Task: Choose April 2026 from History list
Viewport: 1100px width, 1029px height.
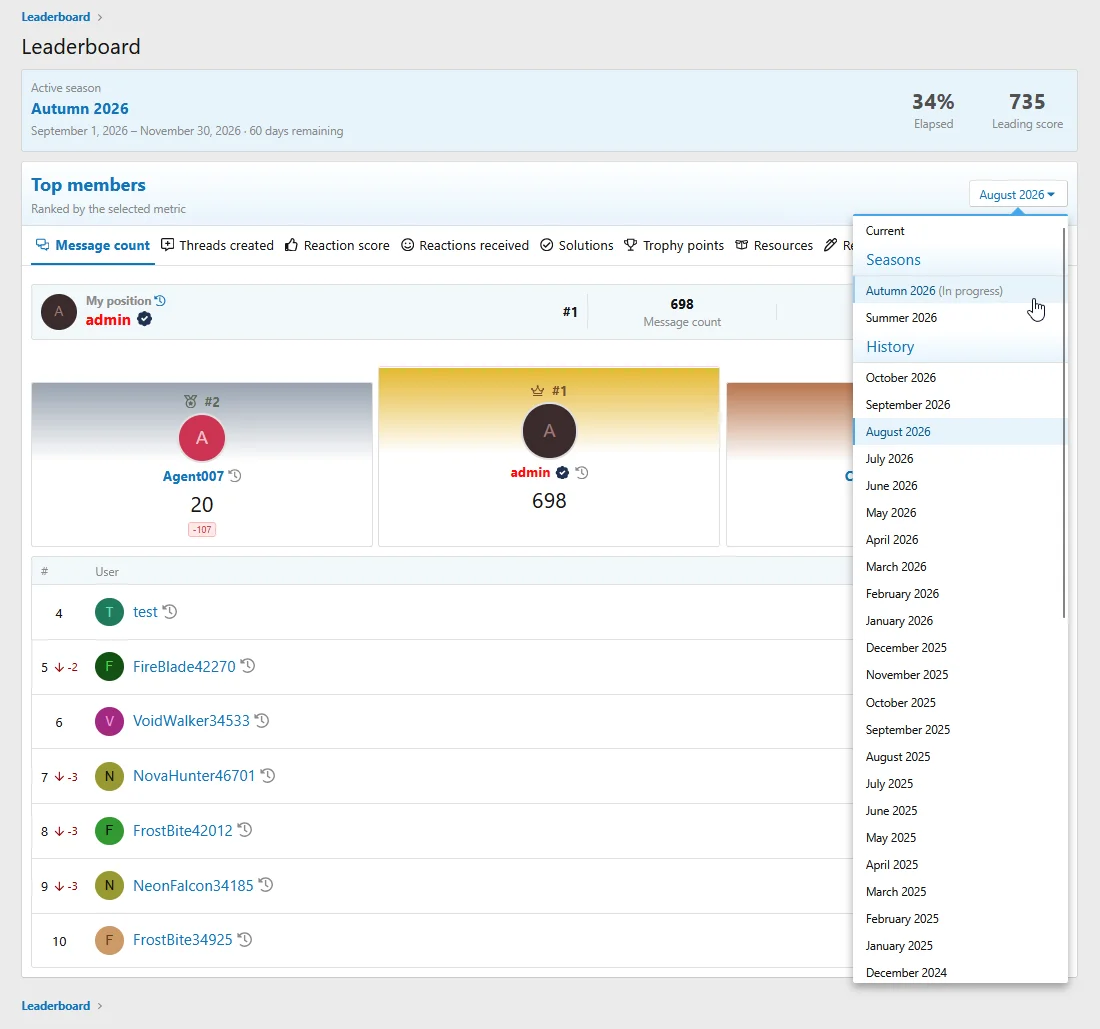Action: [x=958, y=539]
